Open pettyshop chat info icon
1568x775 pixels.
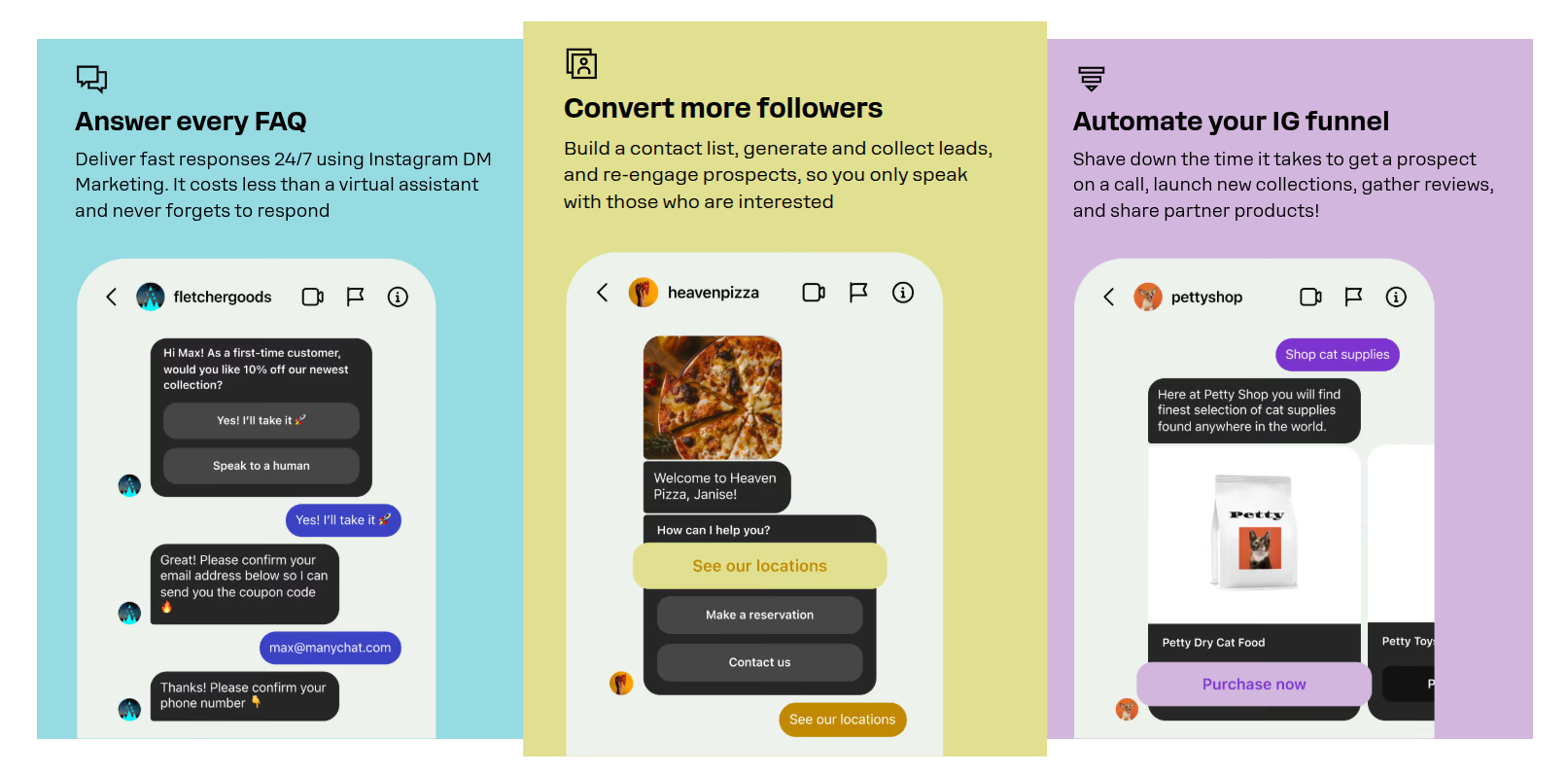pyautogui.click(x=1396, y=297)
